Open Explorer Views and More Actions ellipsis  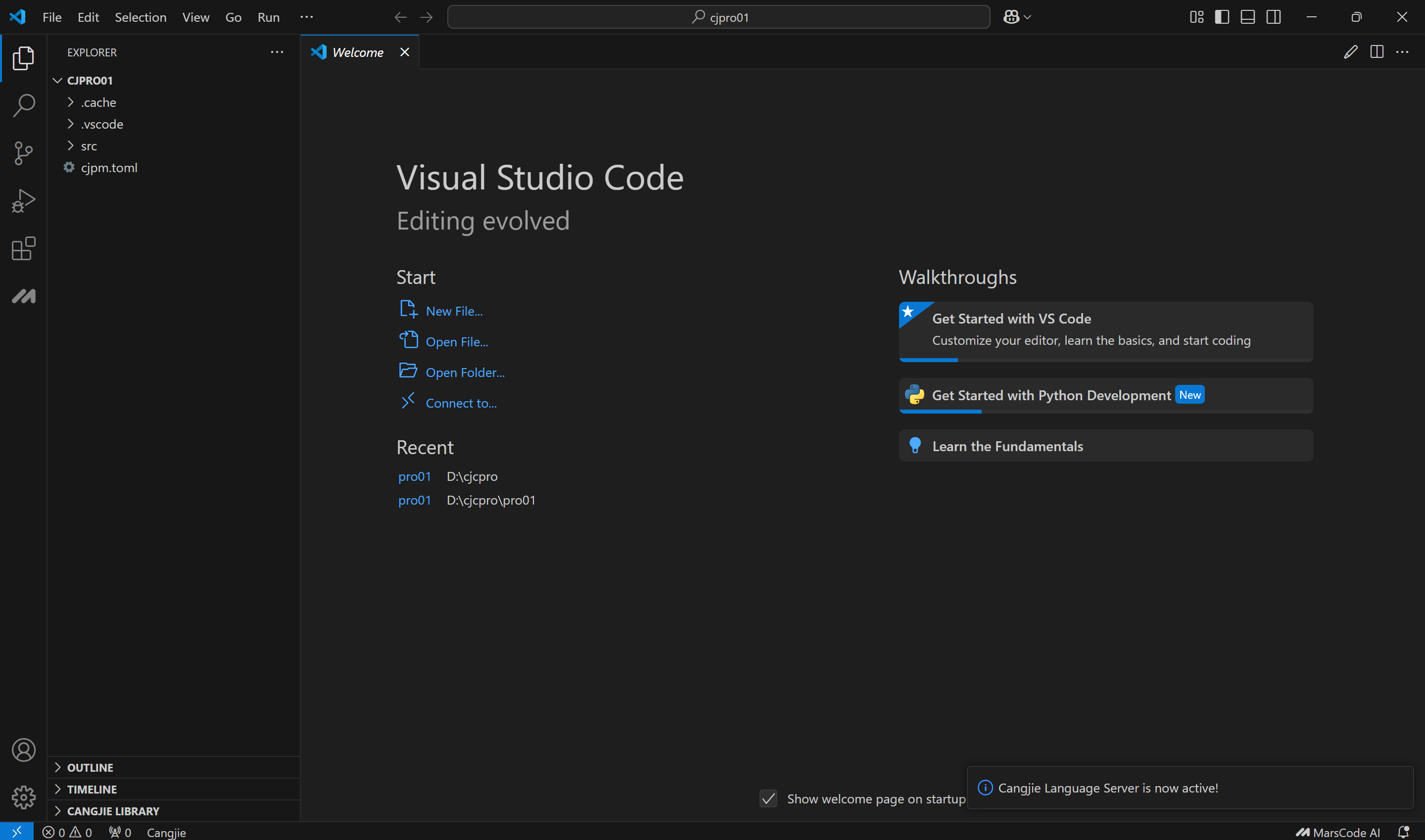pos(277,52)
